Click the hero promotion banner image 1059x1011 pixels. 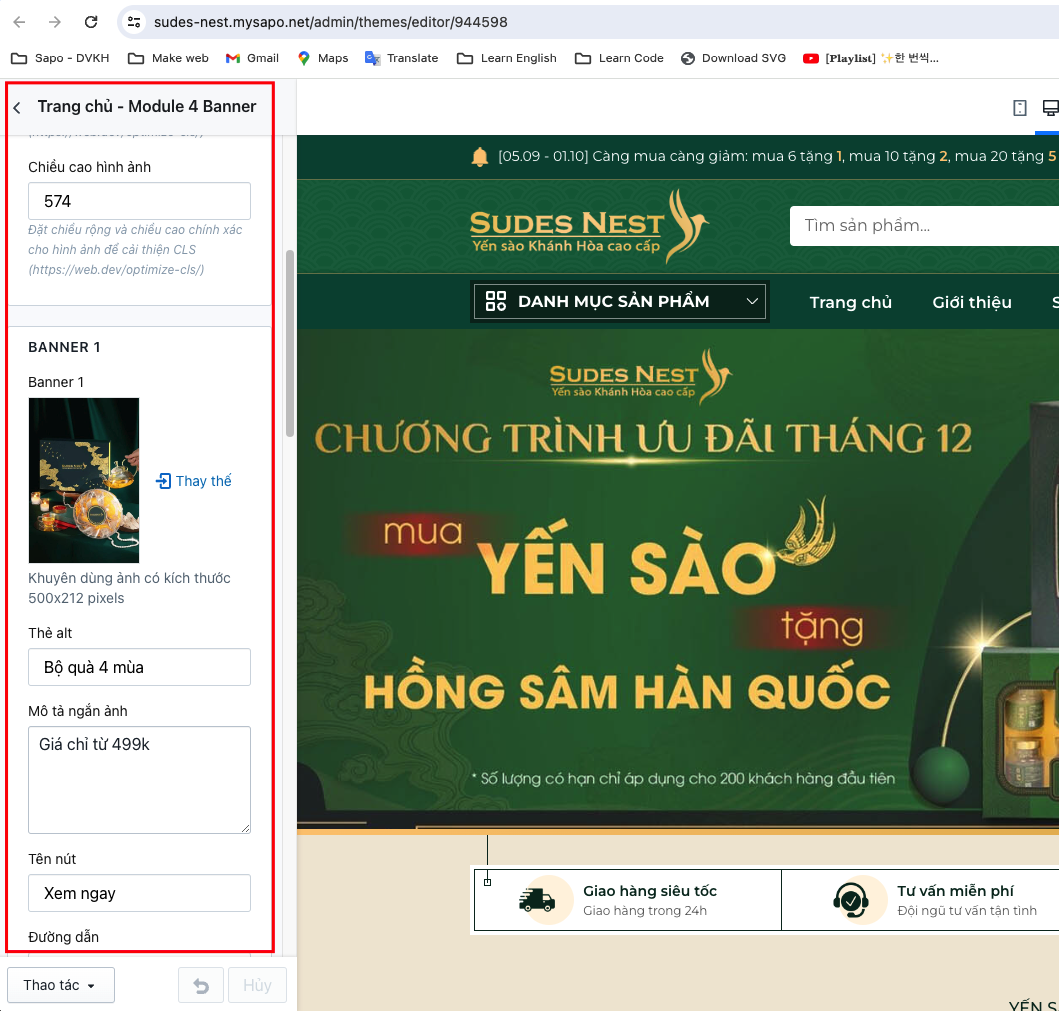[678, 579]
